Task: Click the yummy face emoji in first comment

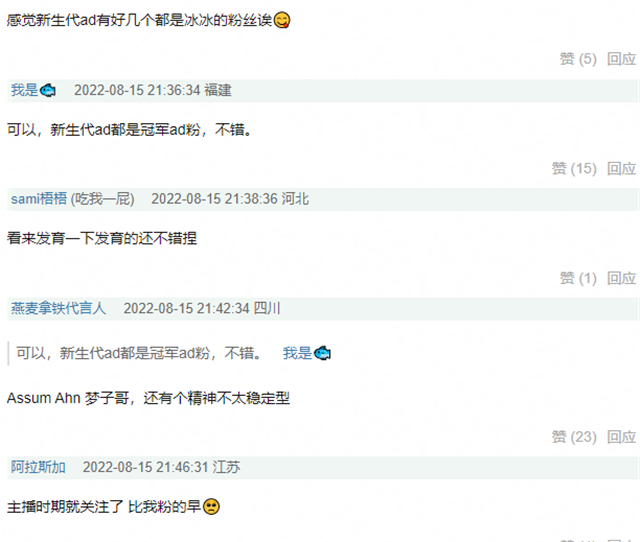Action: click(x=282, y=20)
